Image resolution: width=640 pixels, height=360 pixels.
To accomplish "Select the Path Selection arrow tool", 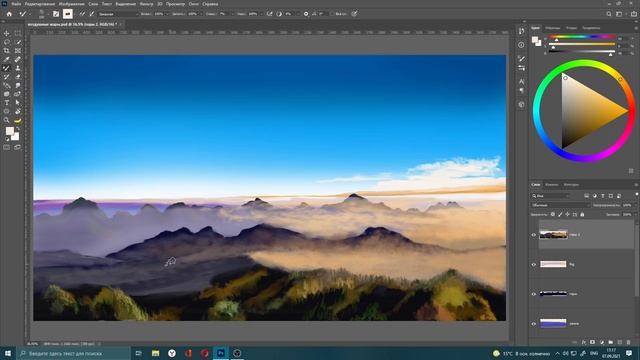I will pos(18,103).
